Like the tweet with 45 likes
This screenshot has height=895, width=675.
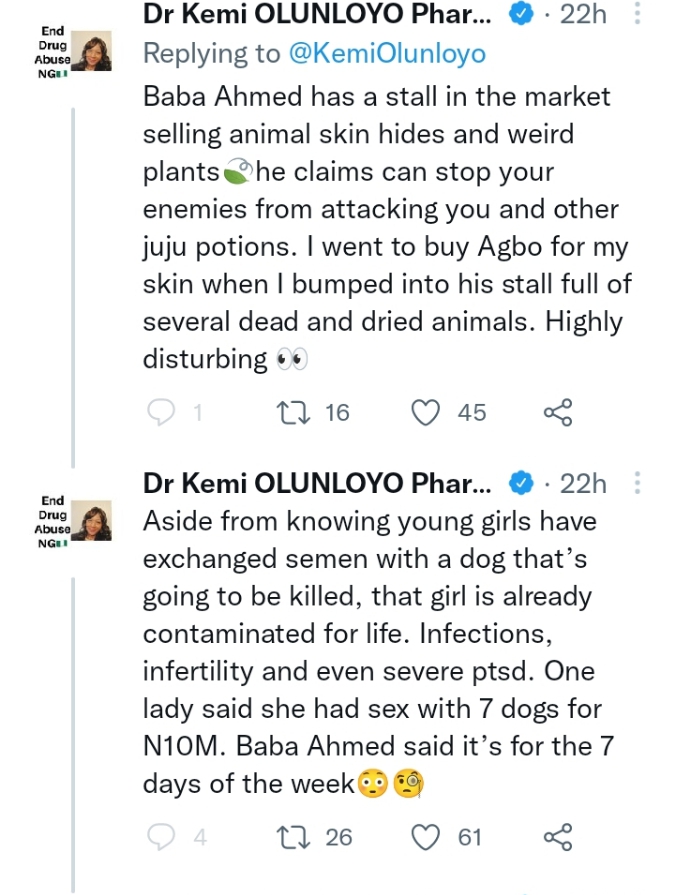pyautogui.click(x=427, y=412)
